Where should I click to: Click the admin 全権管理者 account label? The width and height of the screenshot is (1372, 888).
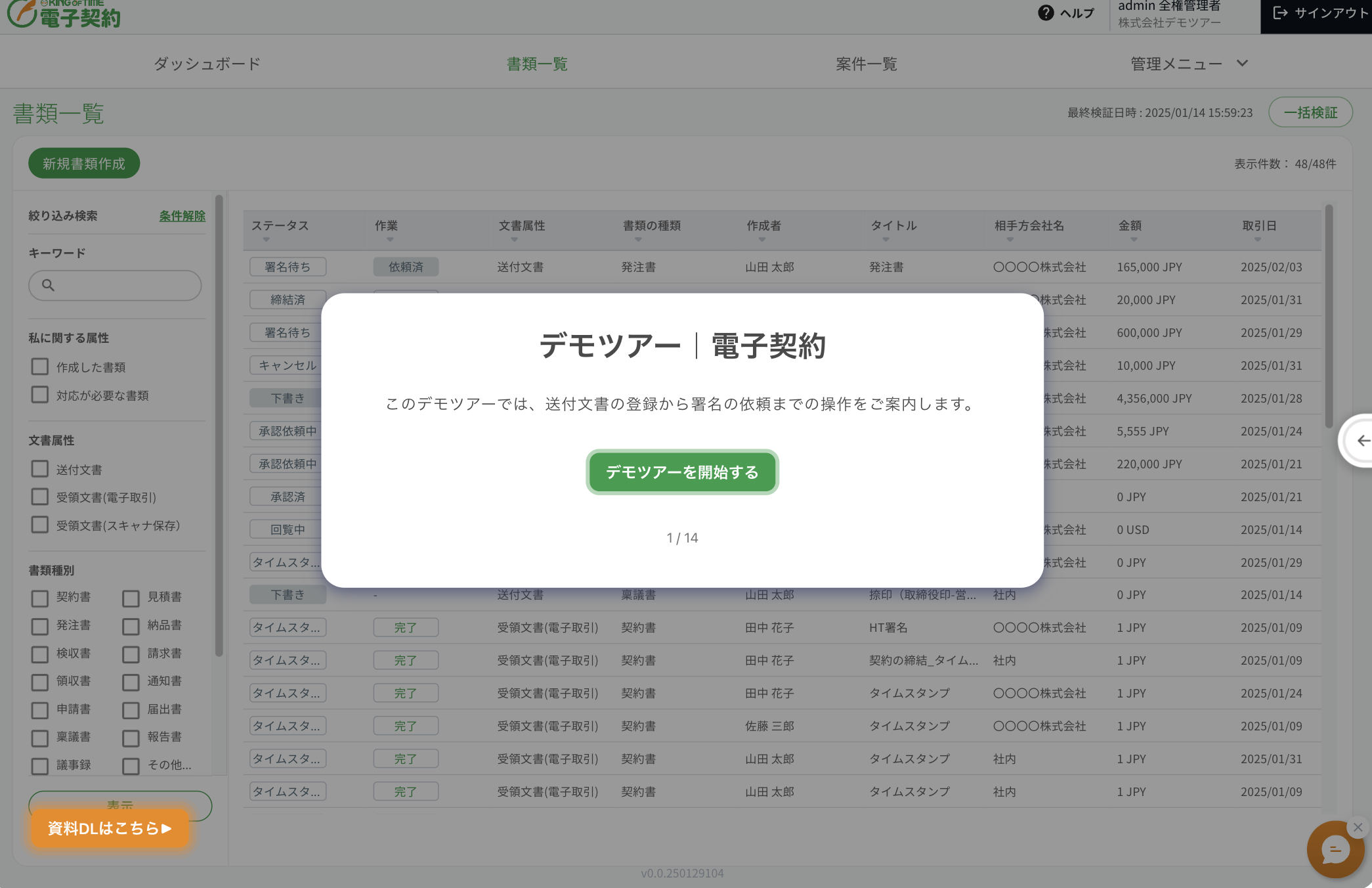1169,7
